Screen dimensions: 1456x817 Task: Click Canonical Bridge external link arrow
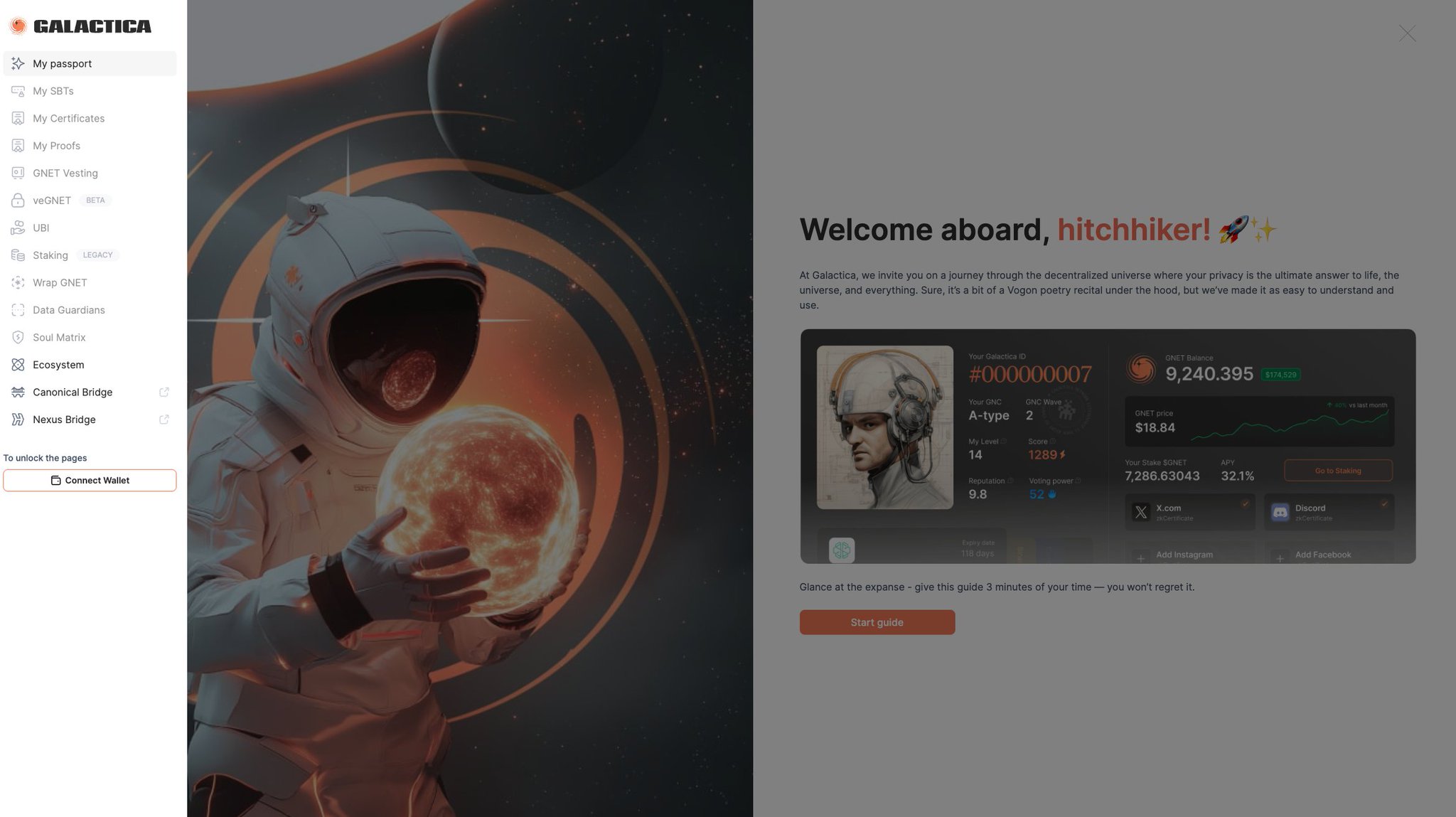click(x=164, y=392)
